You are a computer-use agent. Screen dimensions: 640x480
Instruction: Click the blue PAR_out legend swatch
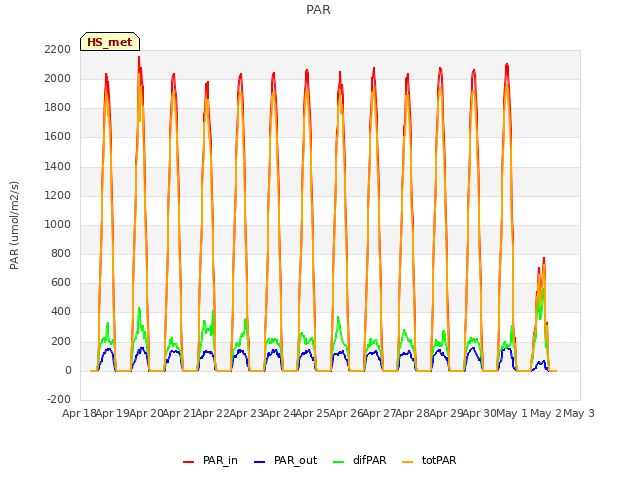pos(260,461)
